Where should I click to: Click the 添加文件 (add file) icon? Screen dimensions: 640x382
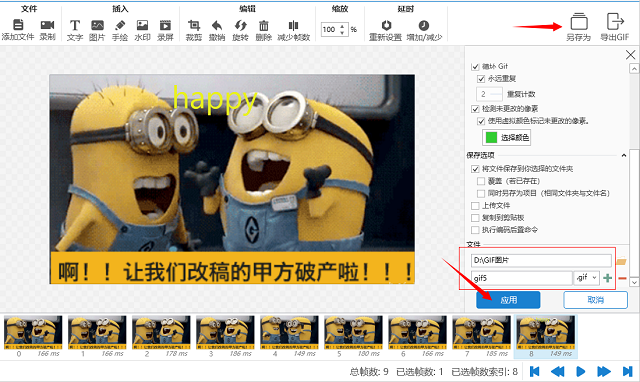tap(18, 25)
